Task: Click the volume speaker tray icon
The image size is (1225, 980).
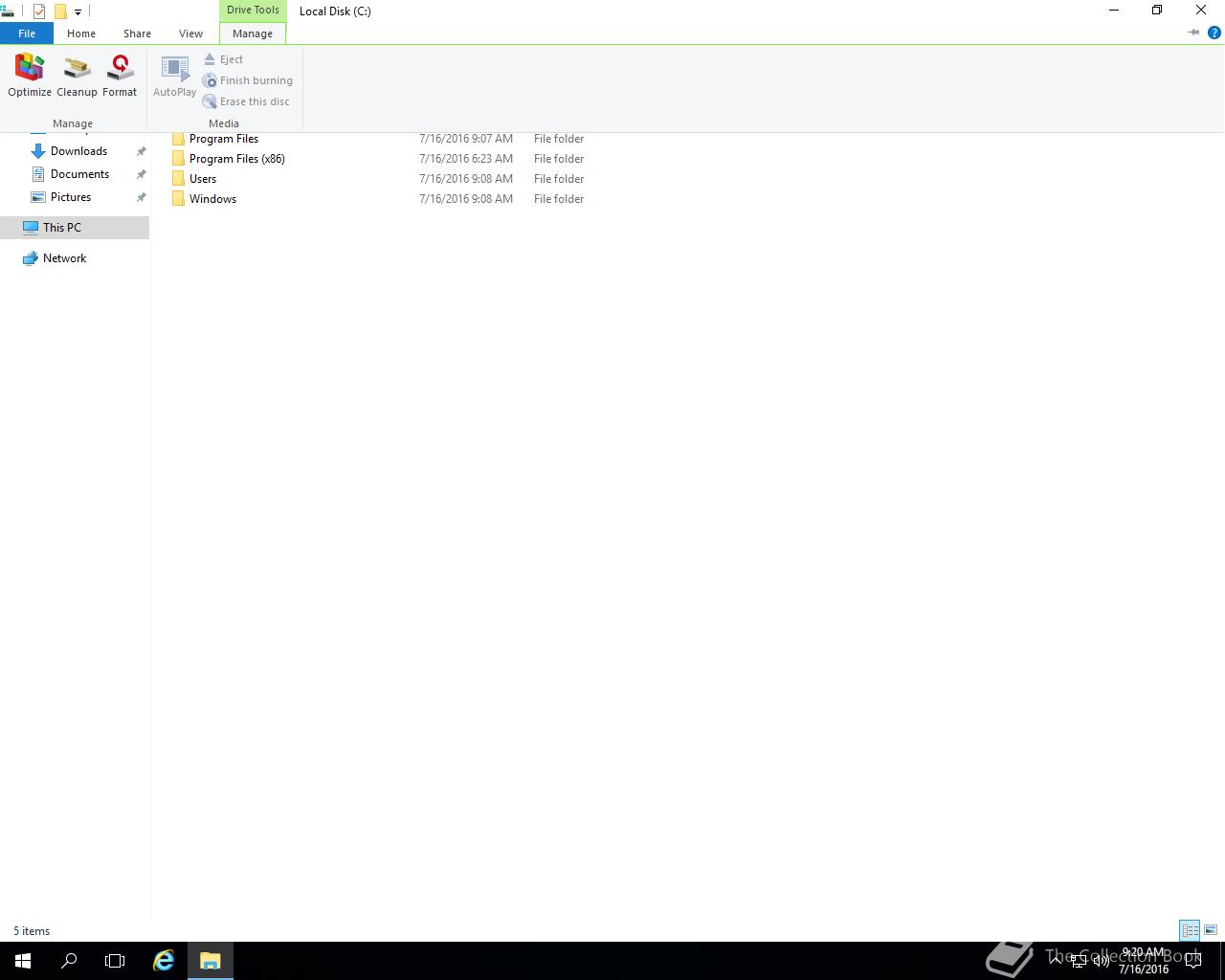Action: click(x=1102, y=961)
